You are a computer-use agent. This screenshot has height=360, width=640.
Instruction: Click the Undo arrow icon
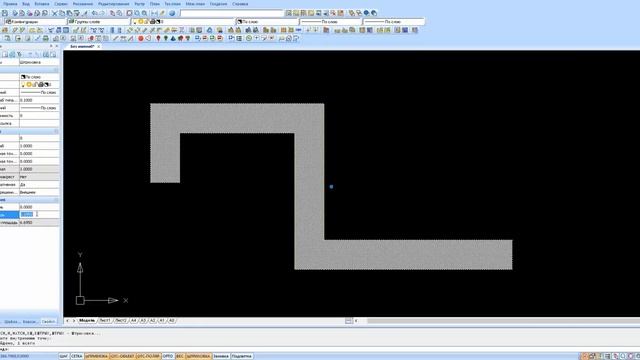click(95, 13)
